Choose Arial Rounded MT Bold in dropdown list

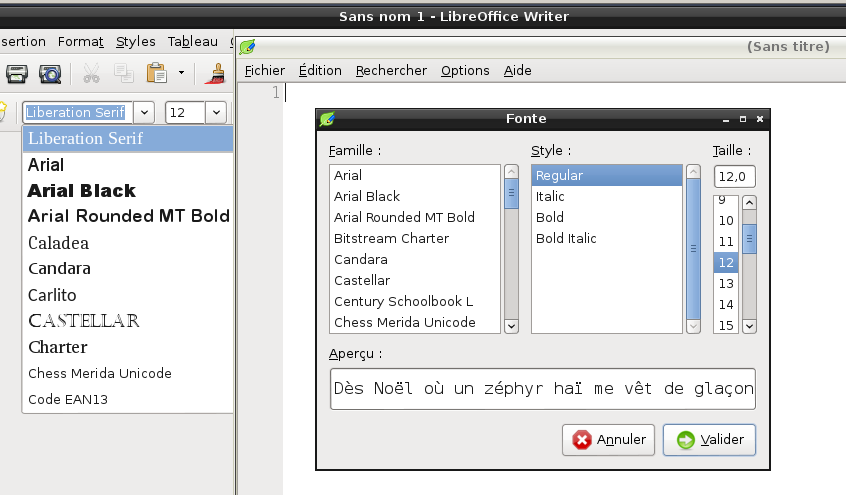(128, 216)
